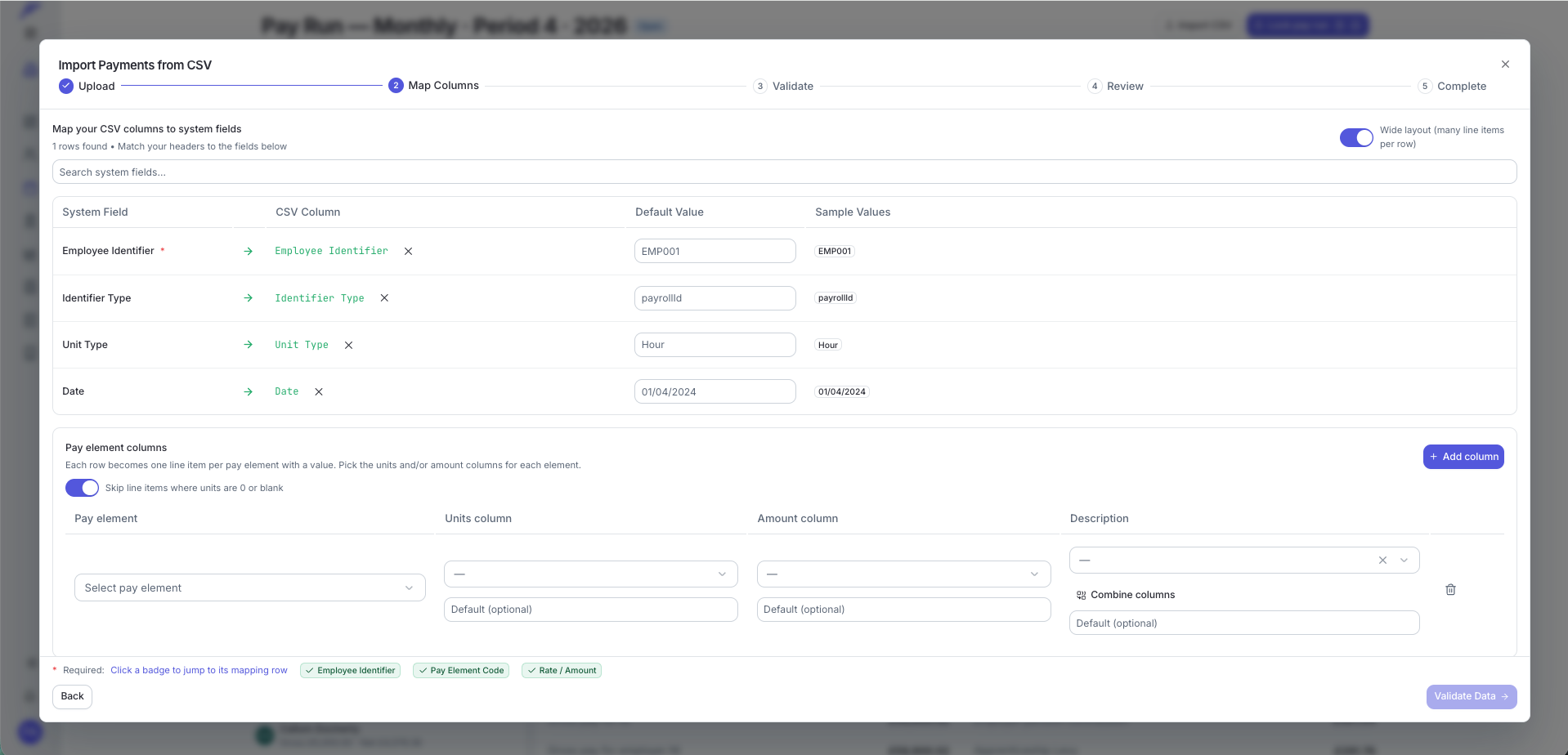This screenshot has height=755, width=1568.
Task: Go to the Map Columns step
Action: (433, 85)
